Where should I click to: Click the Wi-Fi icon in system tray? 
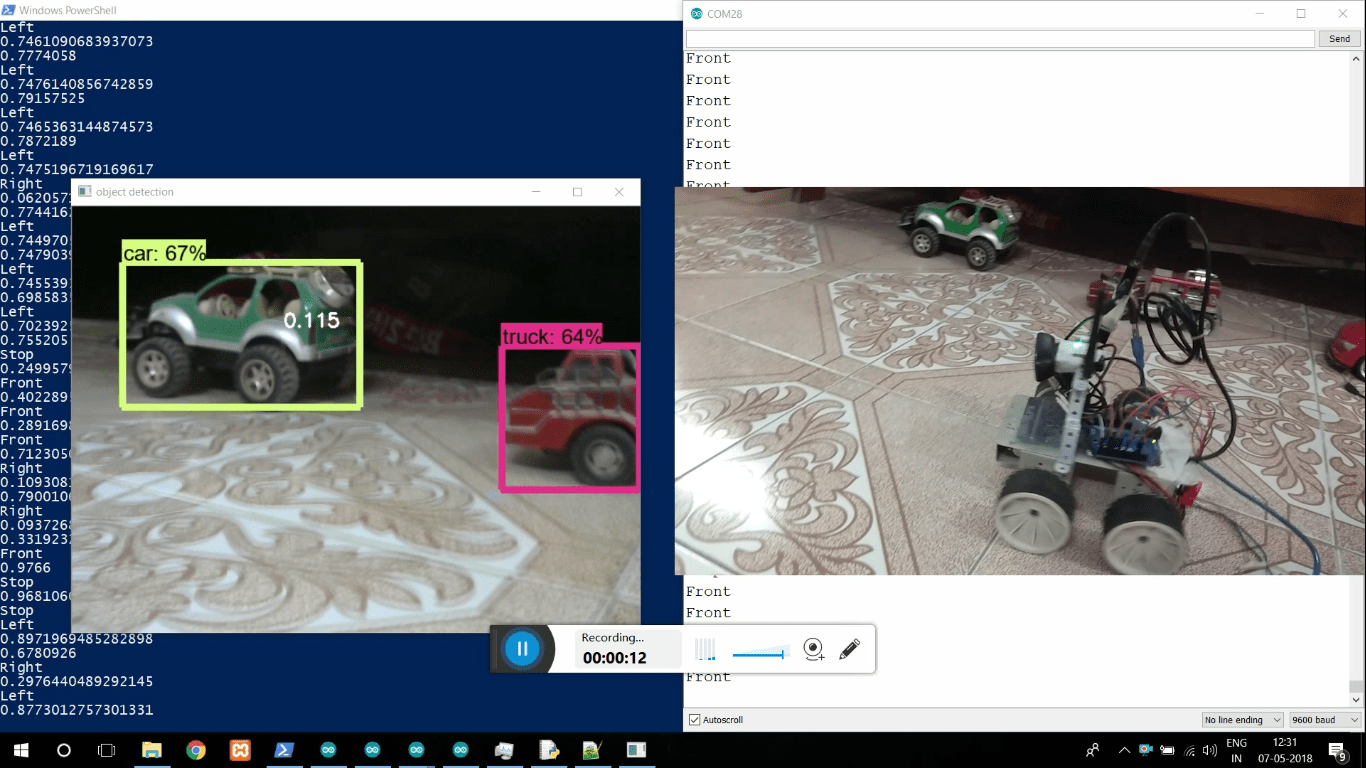click(x=1189, y=750)
